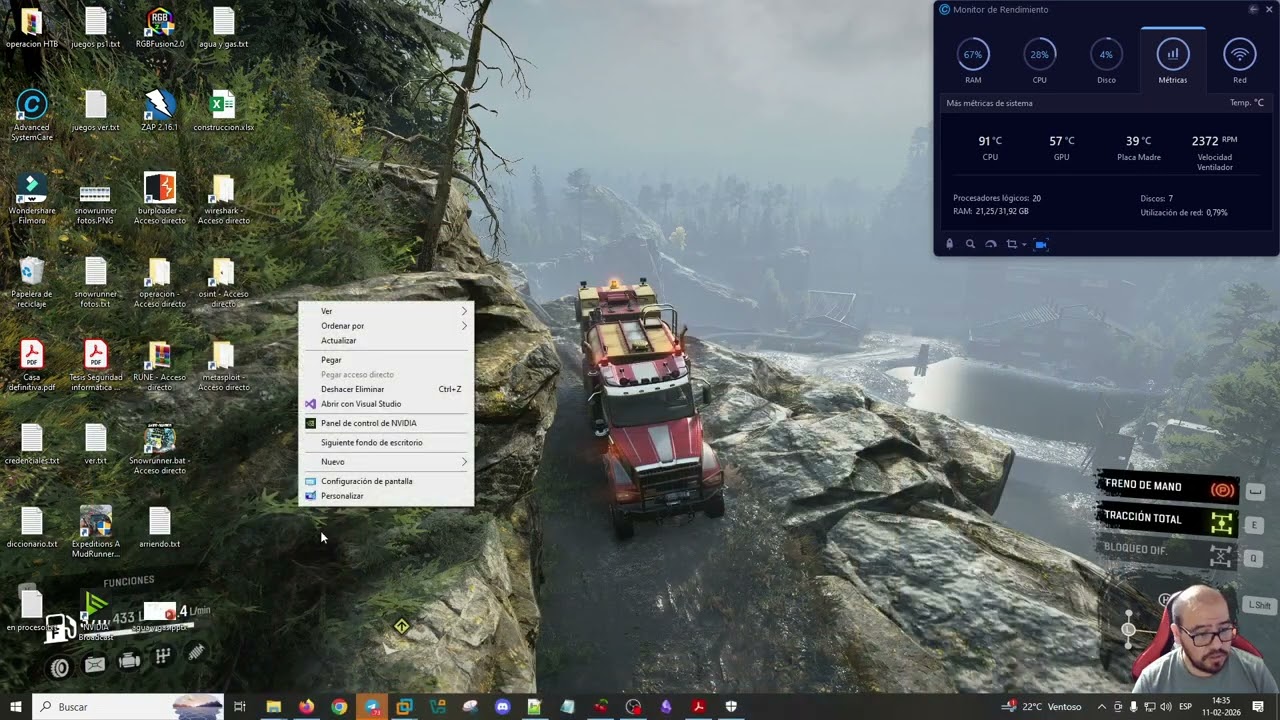Click the ESP input language indicator

[x=1185, y=707]
